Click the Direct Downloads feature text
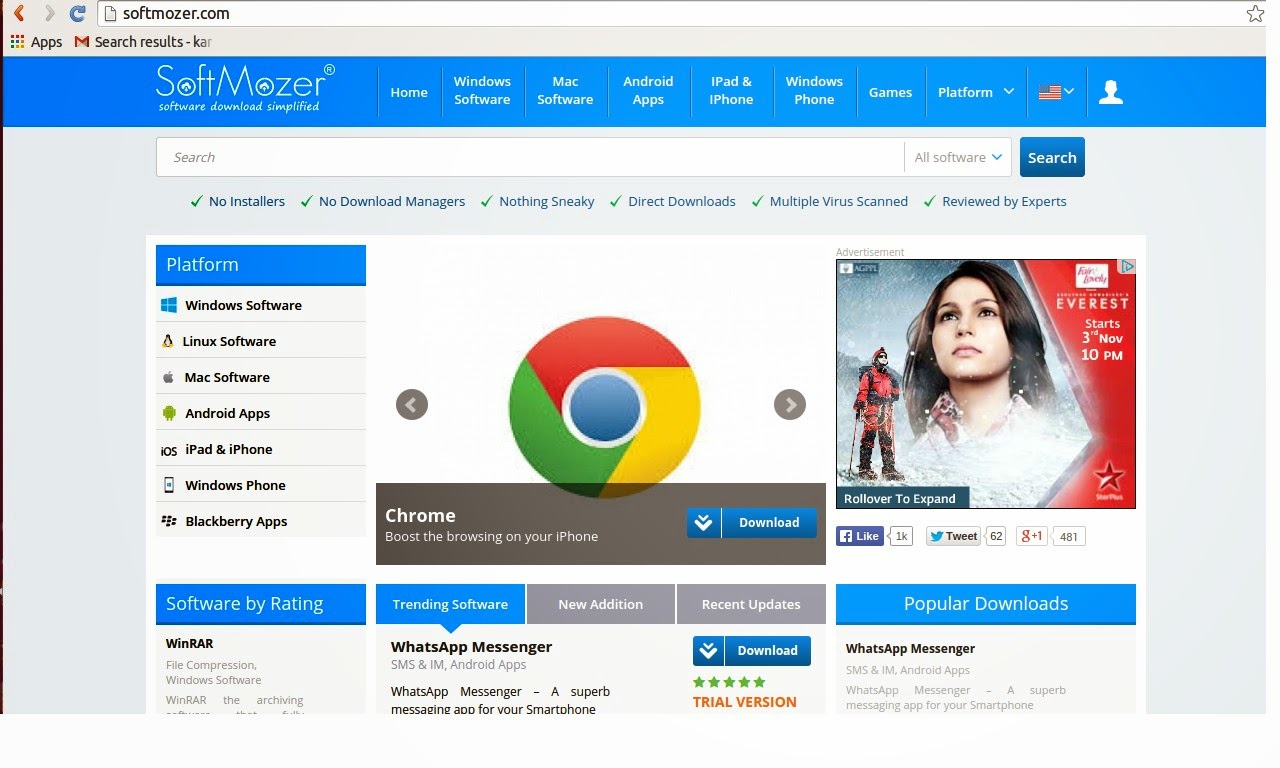 [682, 201]
